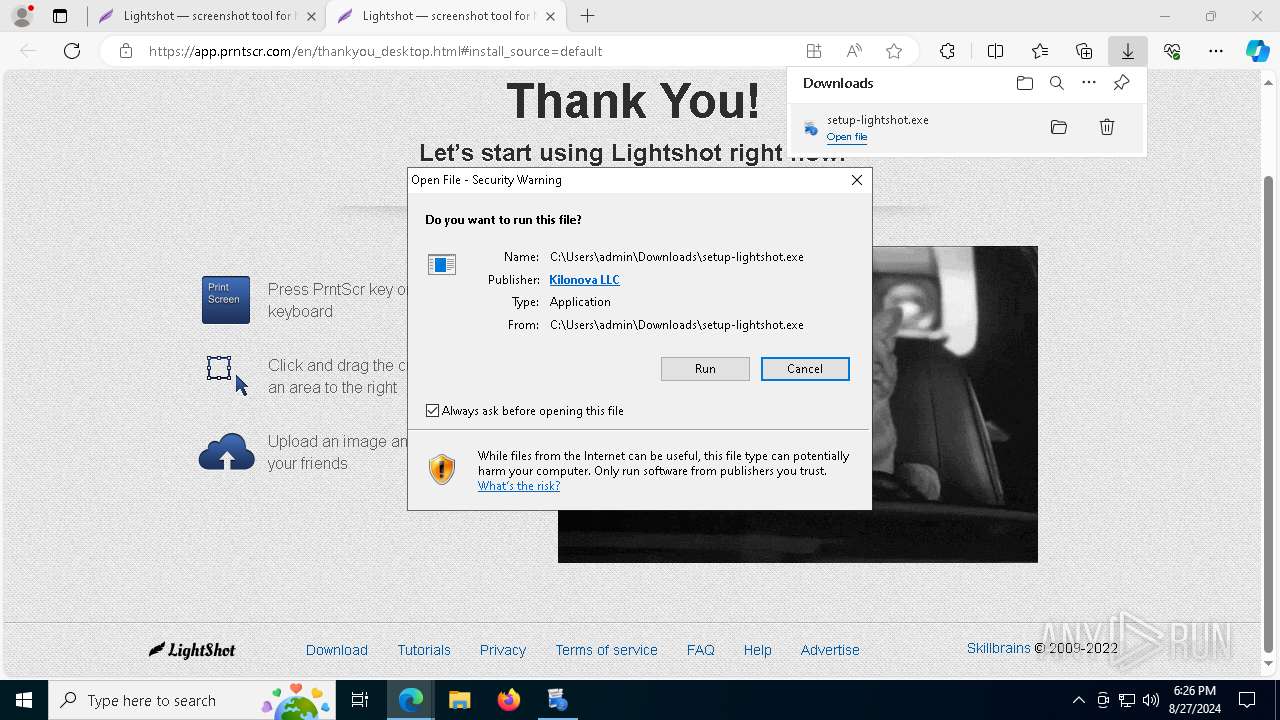Open a new browser tab
Image resolution: width=1280 pixels, height=720 pixels.
(588, 16)
